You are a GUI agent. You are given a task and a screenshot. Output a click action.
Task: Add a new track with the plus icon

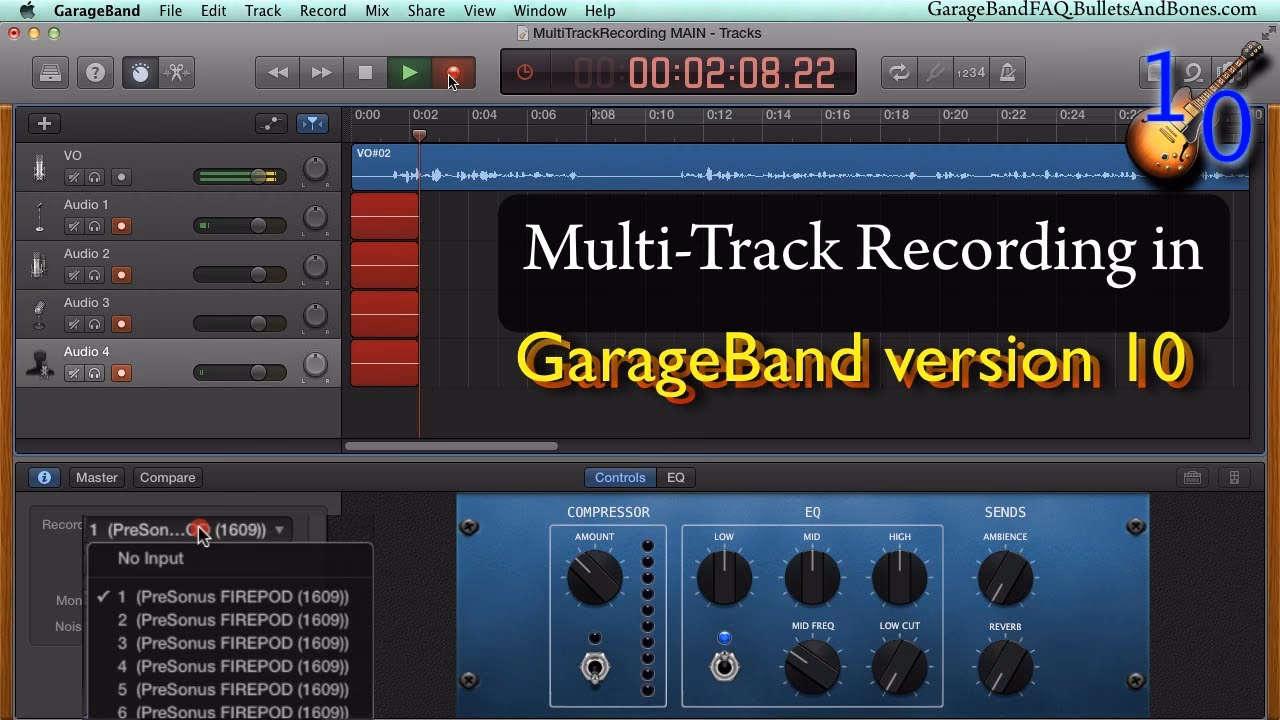tap(43, 122)
